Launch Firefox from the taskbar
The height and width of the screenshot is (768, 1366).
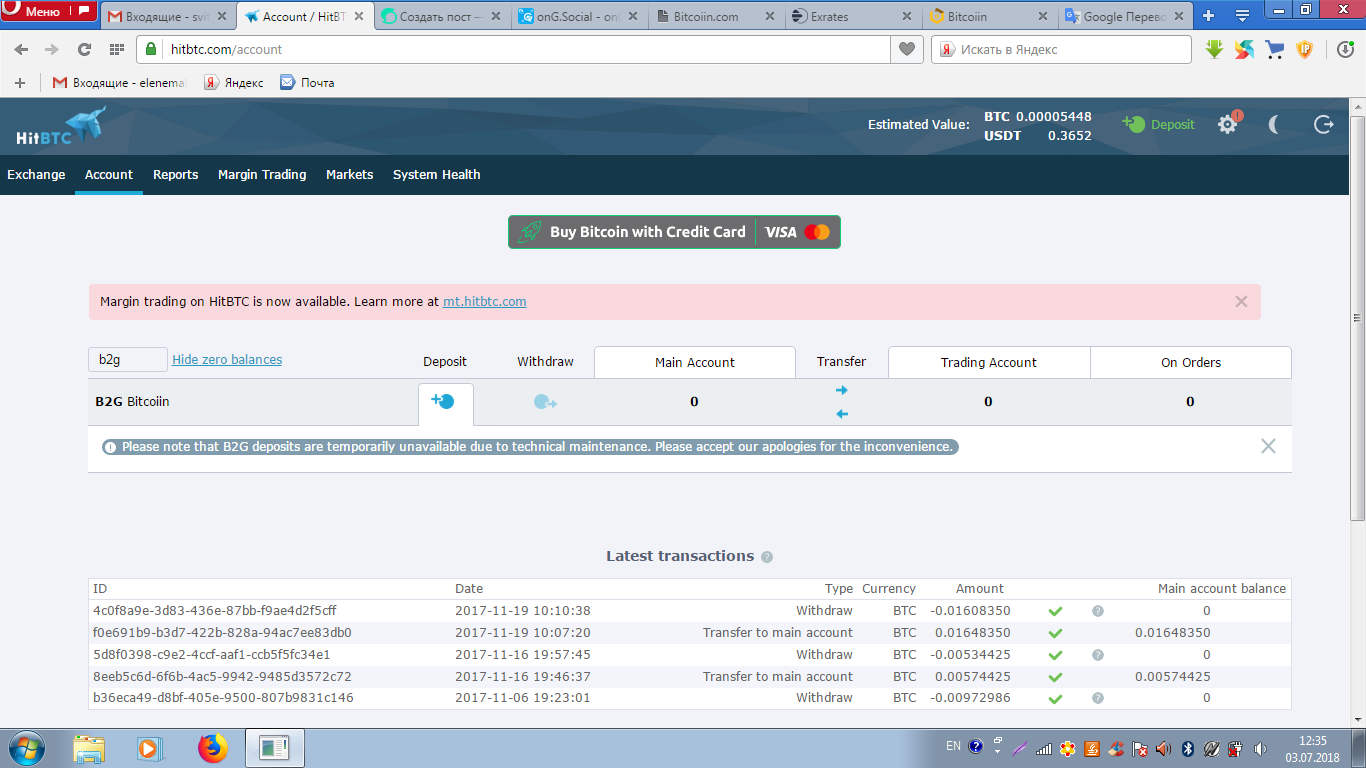pos(212,748)
